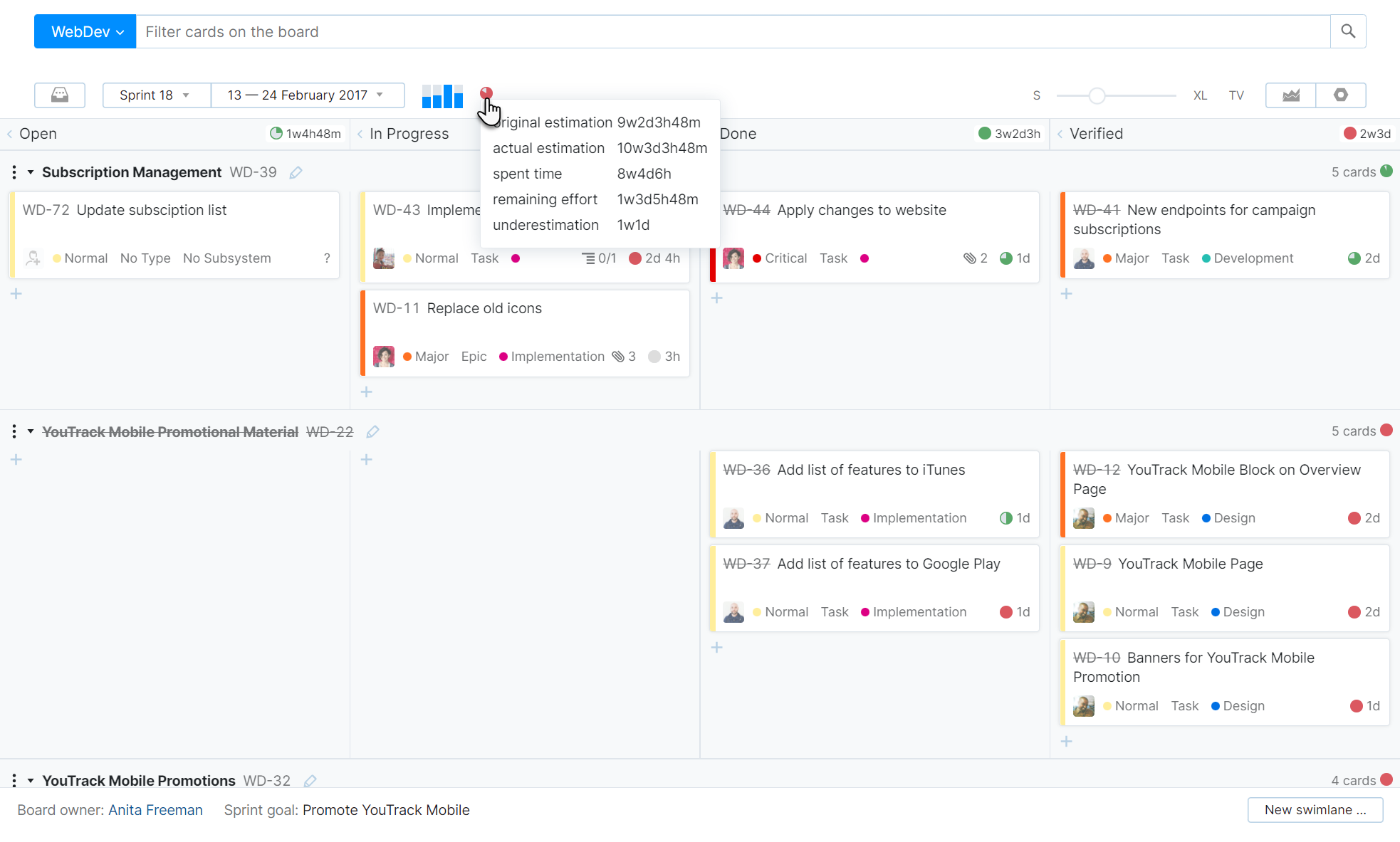Add card under Open column plus
This screenshot has height=842, width=1400.
(16, 293)
